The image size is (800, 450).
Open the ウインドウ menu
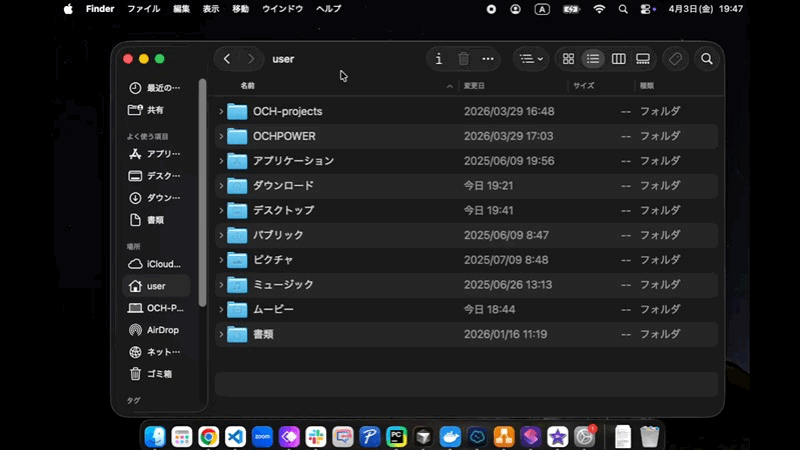tap(282, 9)
